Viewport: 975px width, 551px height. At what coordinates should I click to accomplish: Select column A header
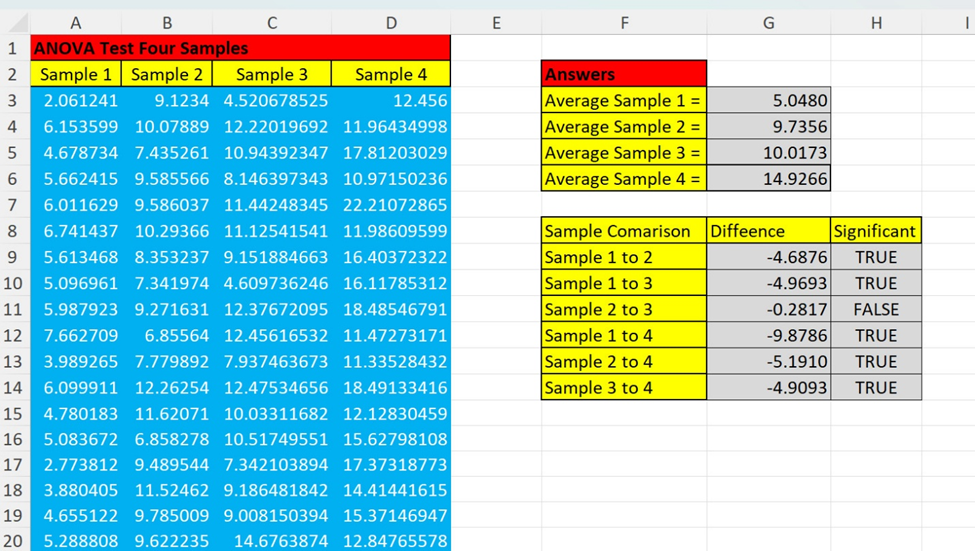pos(76,22)
